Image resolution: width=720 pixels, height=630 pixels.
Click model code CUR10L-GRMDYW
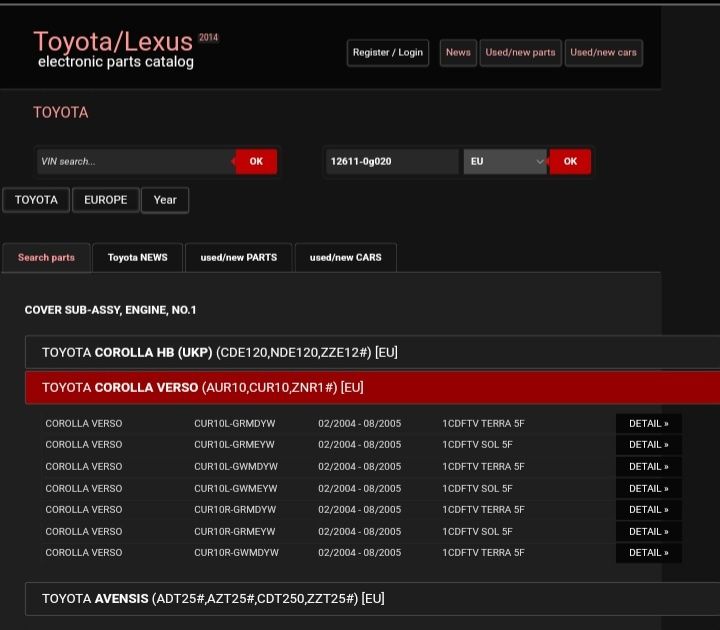coord(235,423)
